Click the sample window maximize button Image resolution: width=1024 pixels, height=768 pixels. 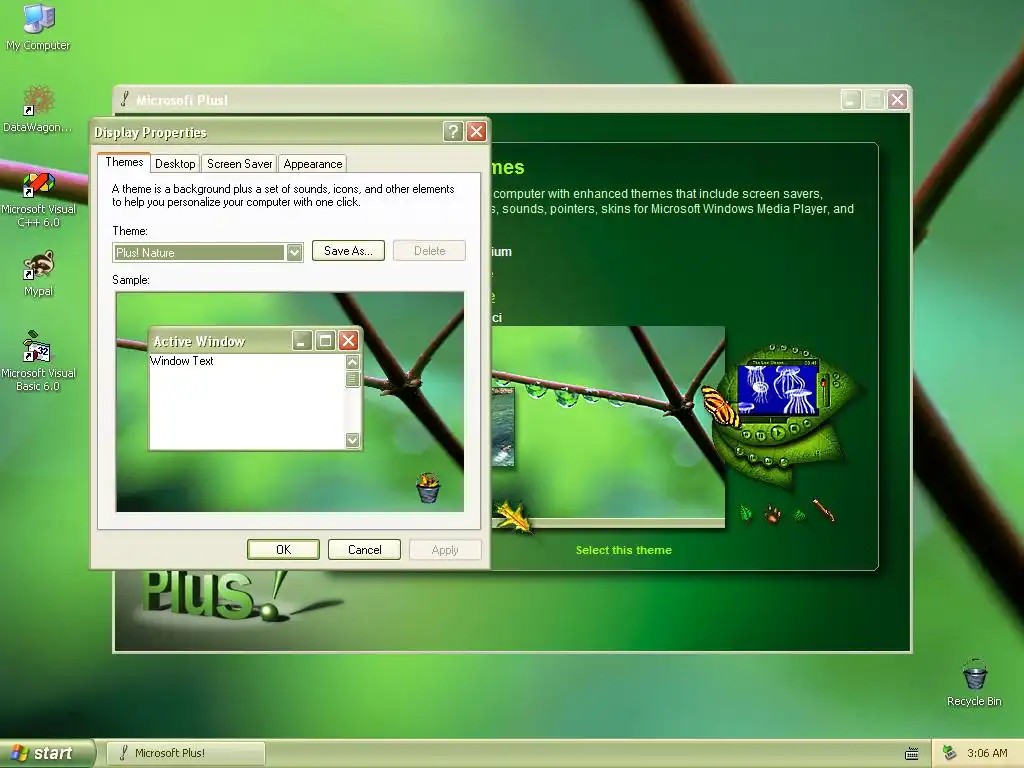[325, 340]
